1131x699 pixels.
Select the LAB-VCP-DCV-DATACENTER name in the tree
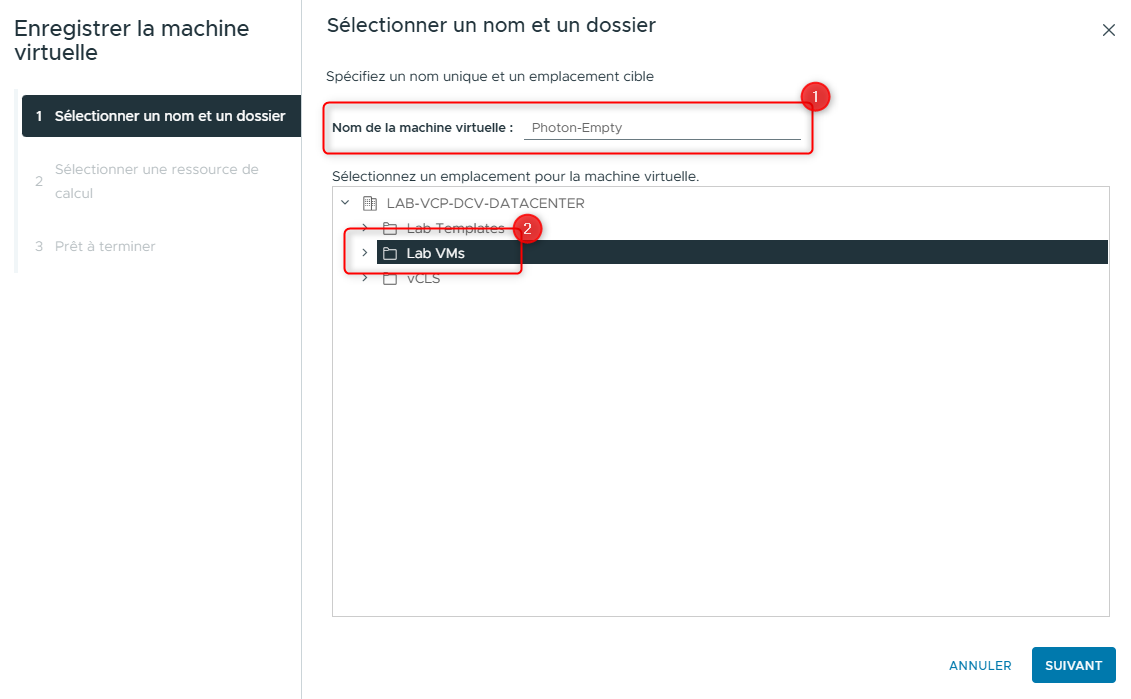coord(485,203)
